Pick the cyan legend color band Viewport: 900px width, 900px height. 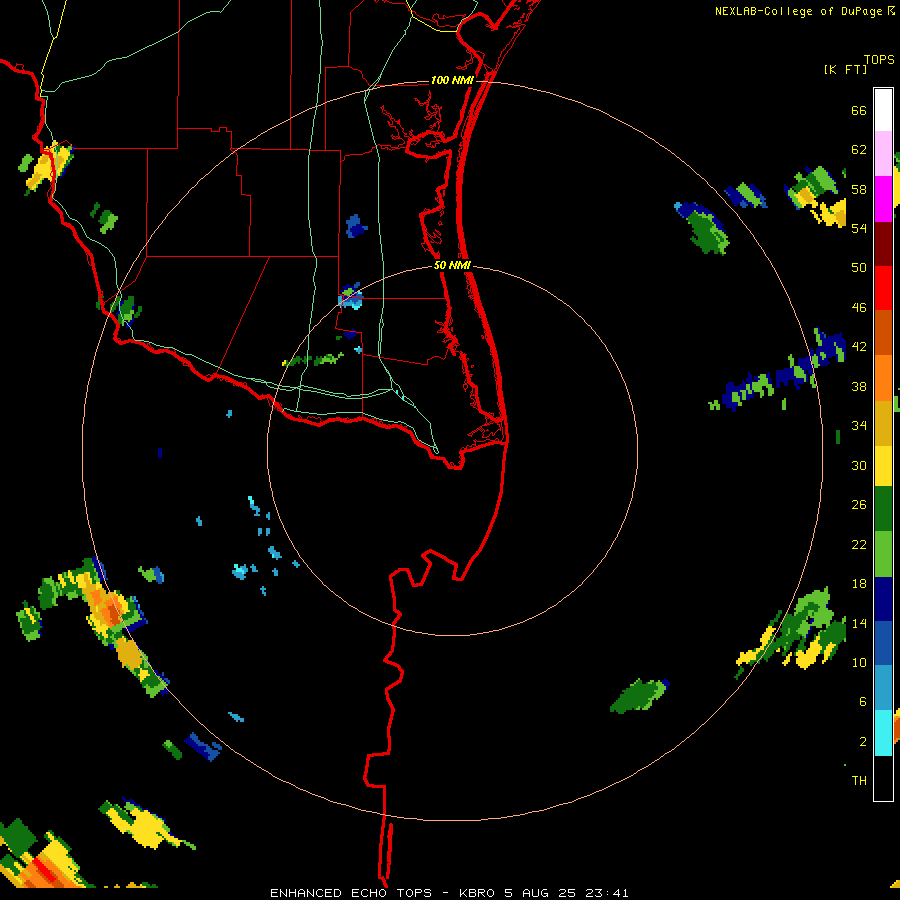click(x=883, y=733)
